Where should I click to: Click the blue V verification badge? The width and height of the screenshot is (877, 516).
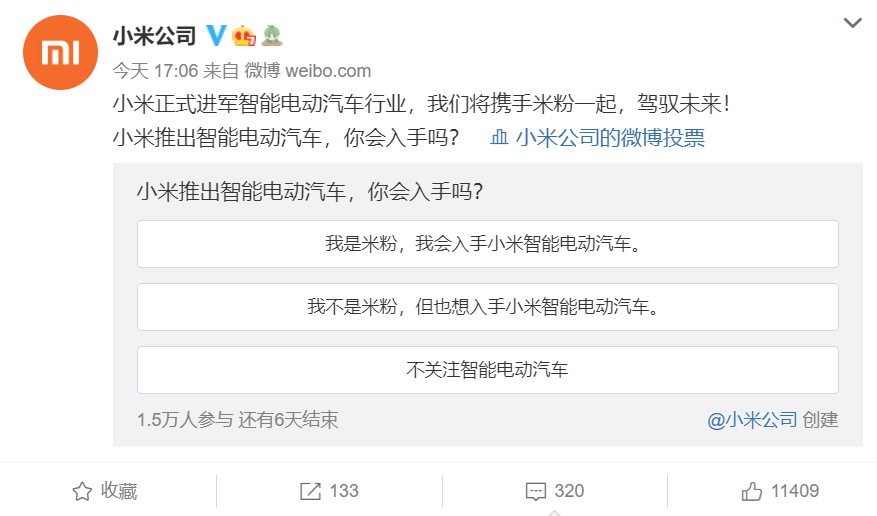pos(216,37)
